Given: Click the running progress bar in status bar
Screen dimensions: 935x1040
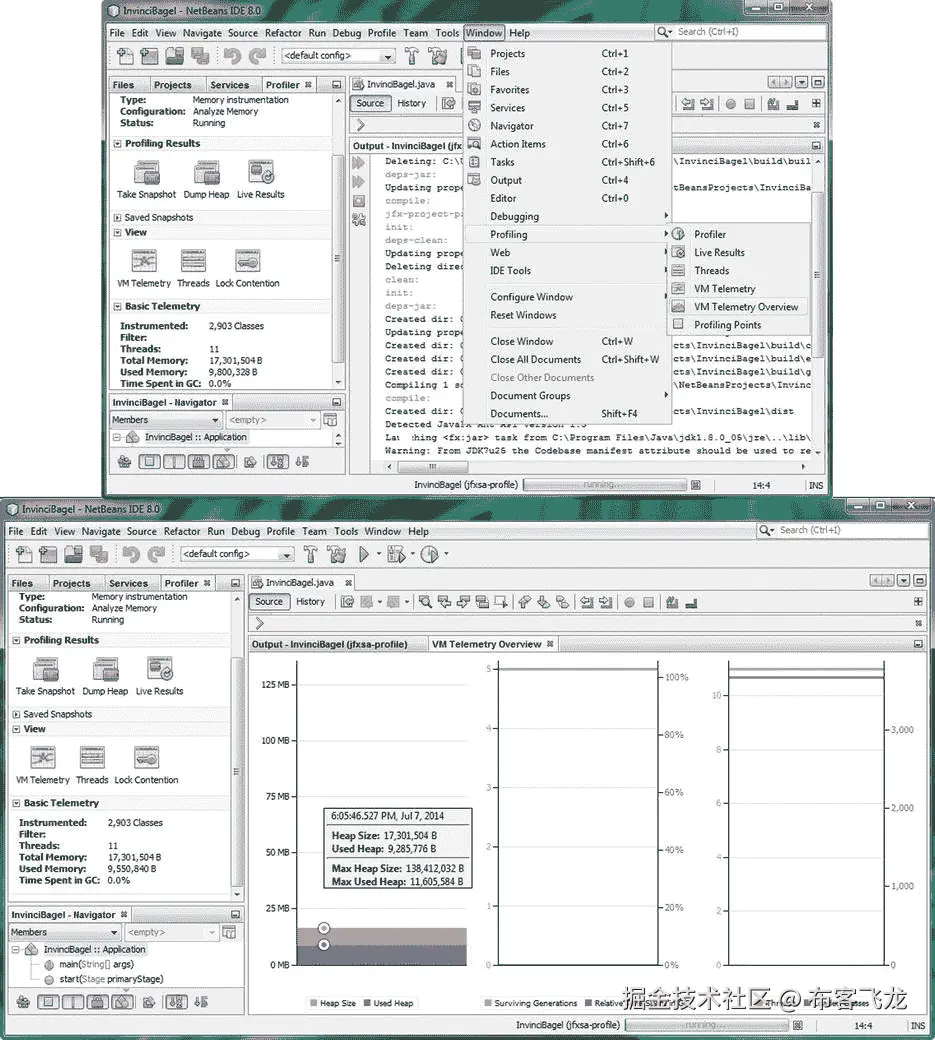Looking at the screenshot, I should 707,1025.
